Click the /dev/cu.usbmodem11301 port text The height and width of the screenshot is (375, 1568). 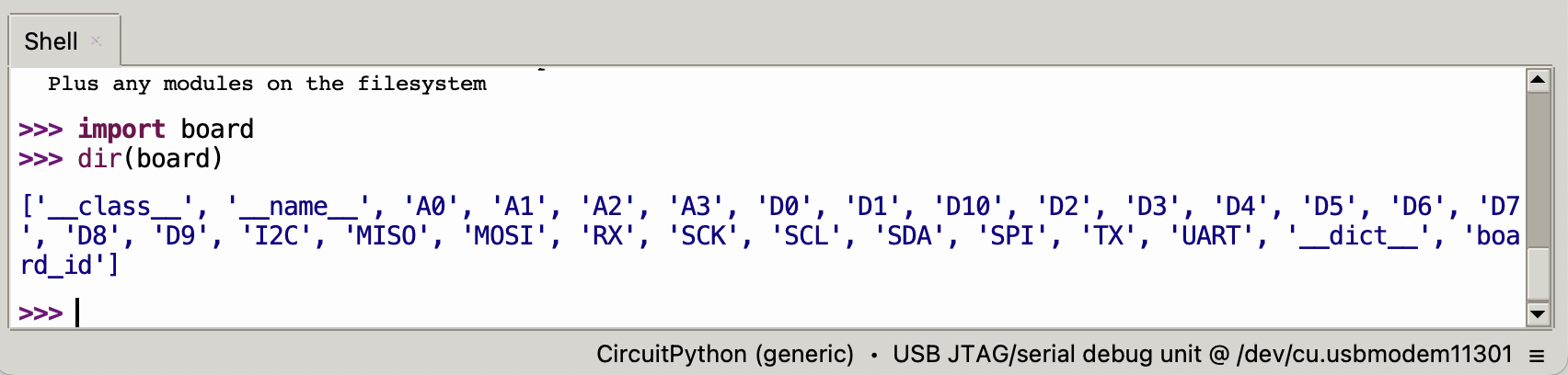pos(1375,355)
